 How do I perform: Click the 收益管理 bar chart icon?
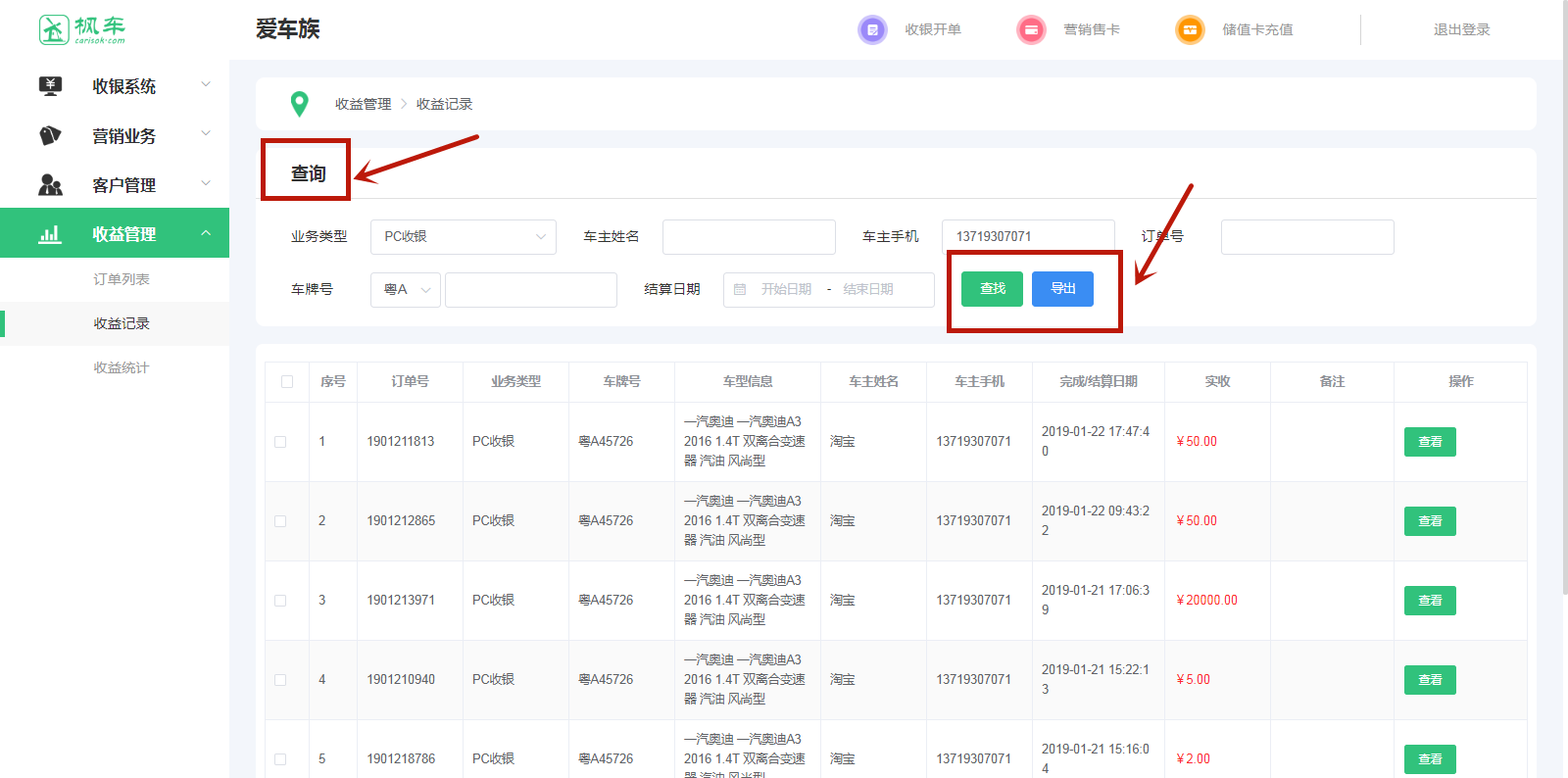pos(50,234)
